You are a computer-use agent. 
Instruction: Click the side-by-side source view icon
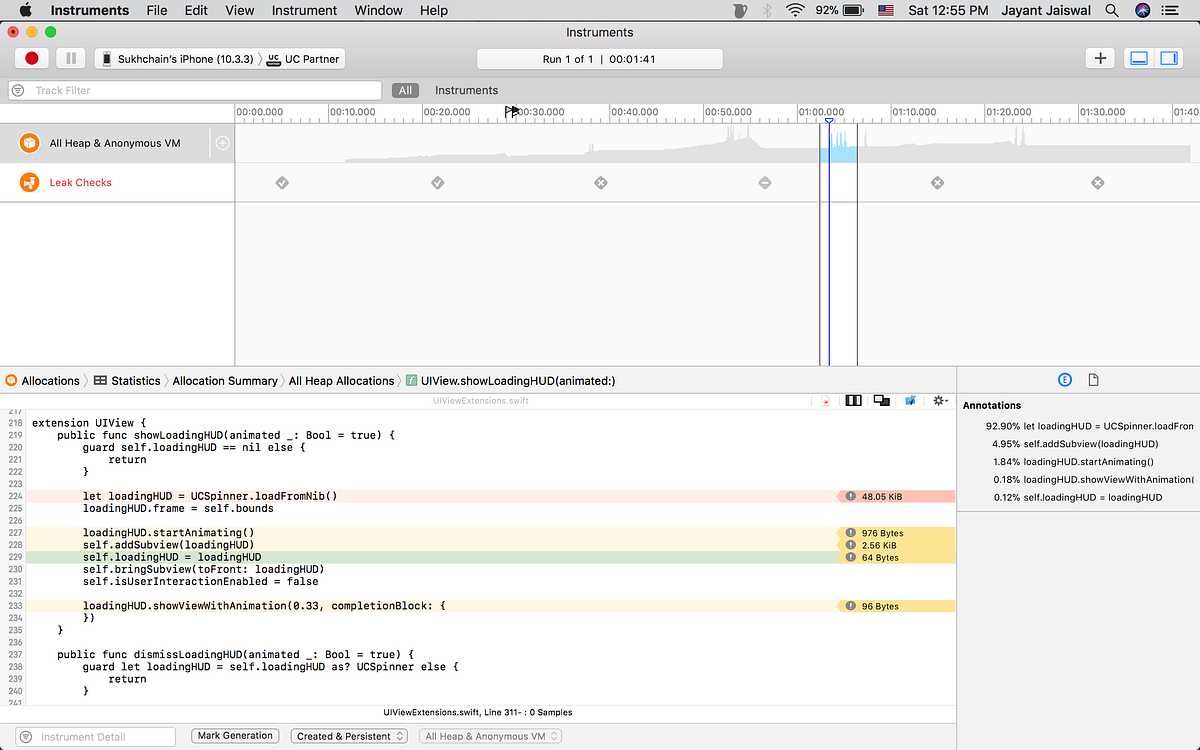pos(853,400)
